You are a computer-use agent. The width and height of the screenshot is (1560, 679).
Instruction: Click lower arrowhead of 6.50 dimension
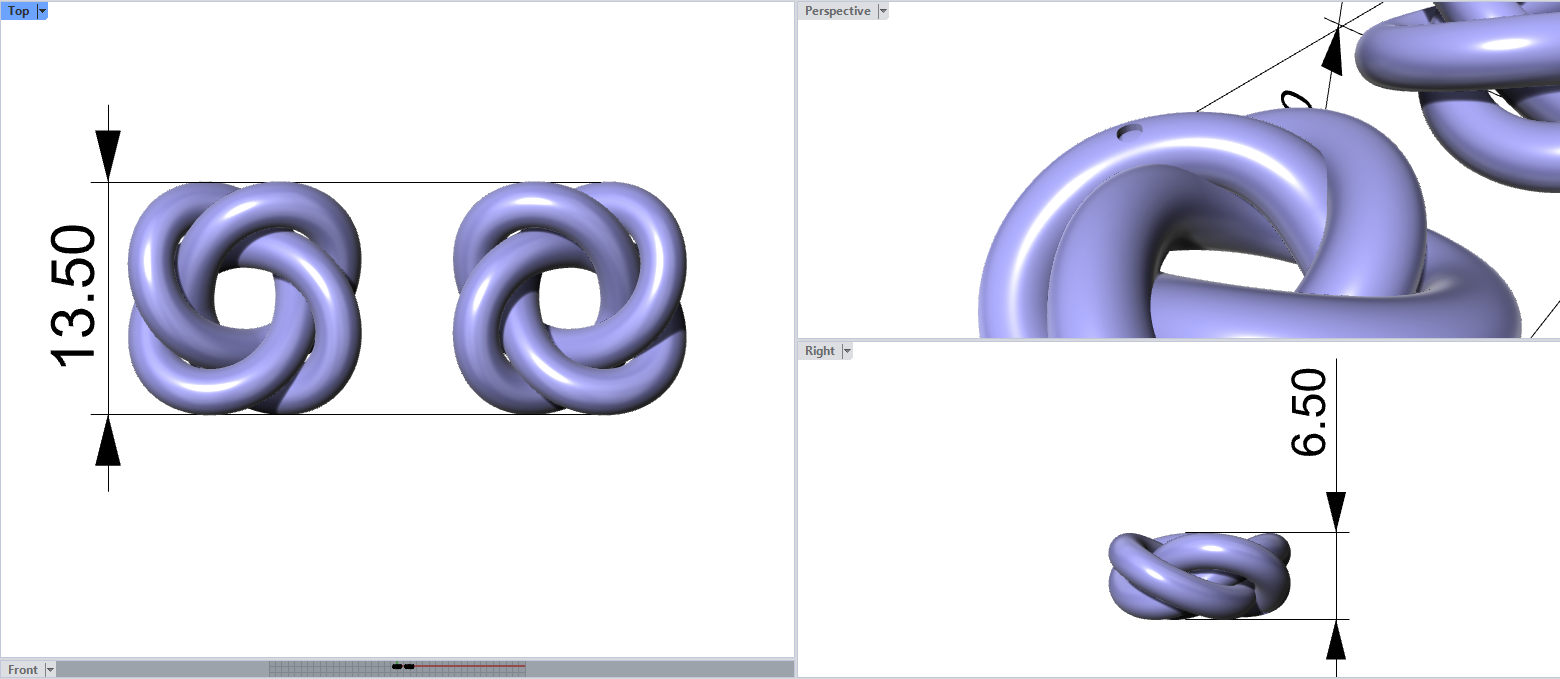pos(1335,639)
